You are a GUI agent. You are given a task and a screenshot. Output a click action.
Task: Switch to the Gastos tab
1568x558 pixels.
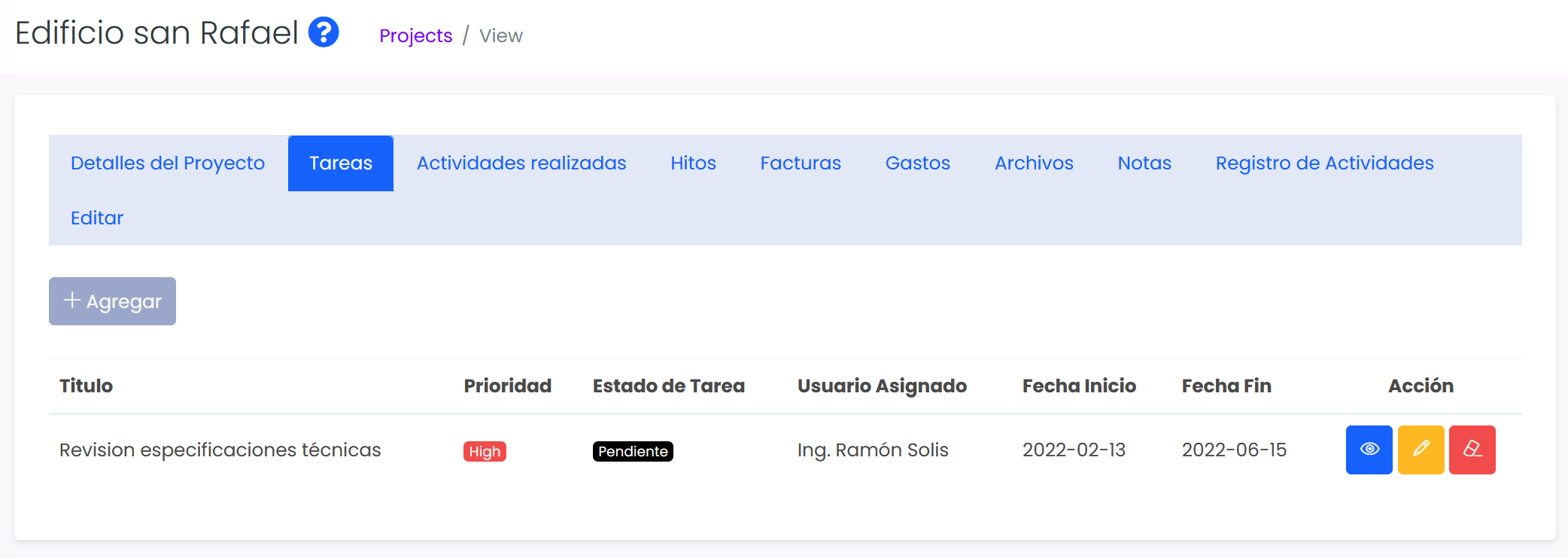(918, 163)
